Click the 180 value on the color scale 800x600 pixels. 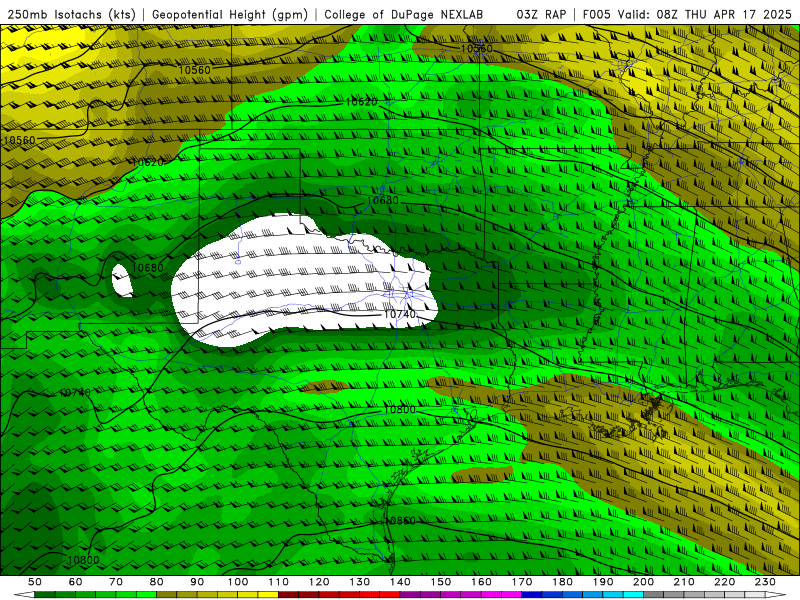[x=563, y=582]
